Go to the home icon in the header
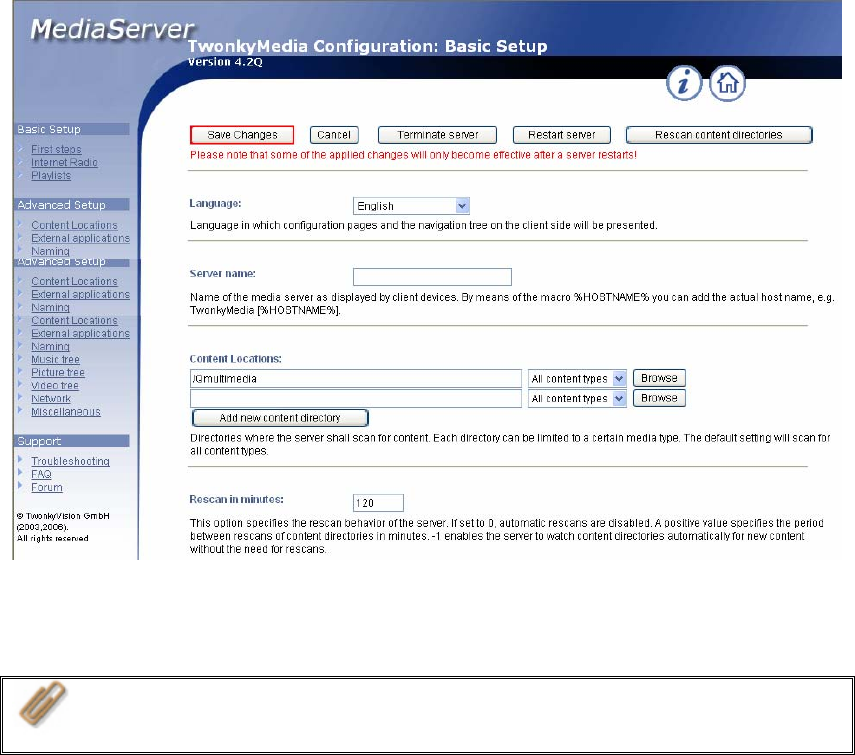This screenshot has height=755, width=855. (727, 83)
